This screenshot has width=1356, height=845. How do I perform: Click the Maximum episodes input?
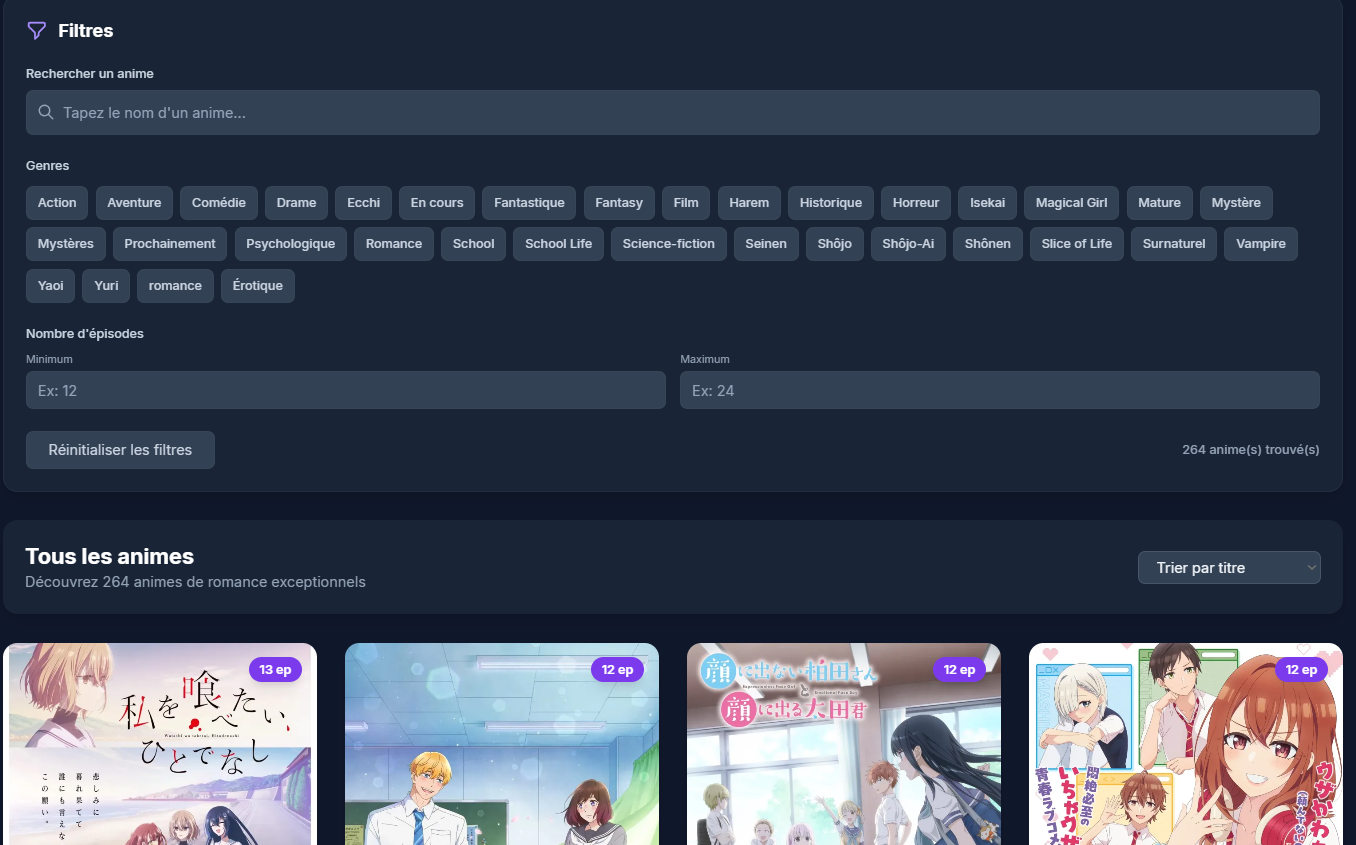coord(999,391)
